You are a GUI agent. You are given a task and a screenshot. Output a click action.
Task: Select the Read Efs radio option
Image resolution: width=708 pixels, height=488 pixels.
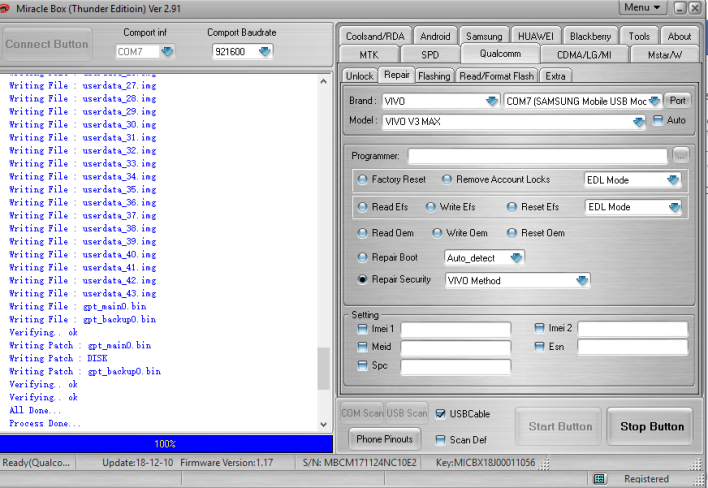(362, 207)
